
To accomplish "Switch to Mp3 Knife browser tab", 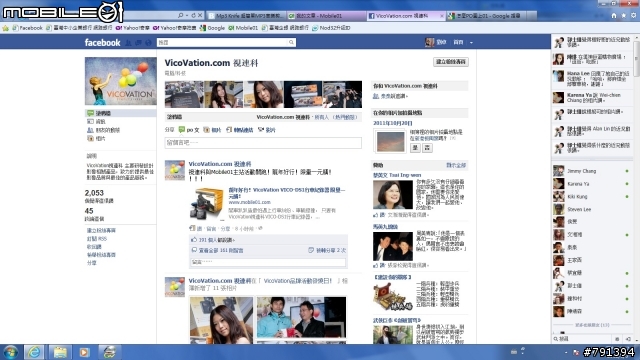I will (x=246, y=16).
